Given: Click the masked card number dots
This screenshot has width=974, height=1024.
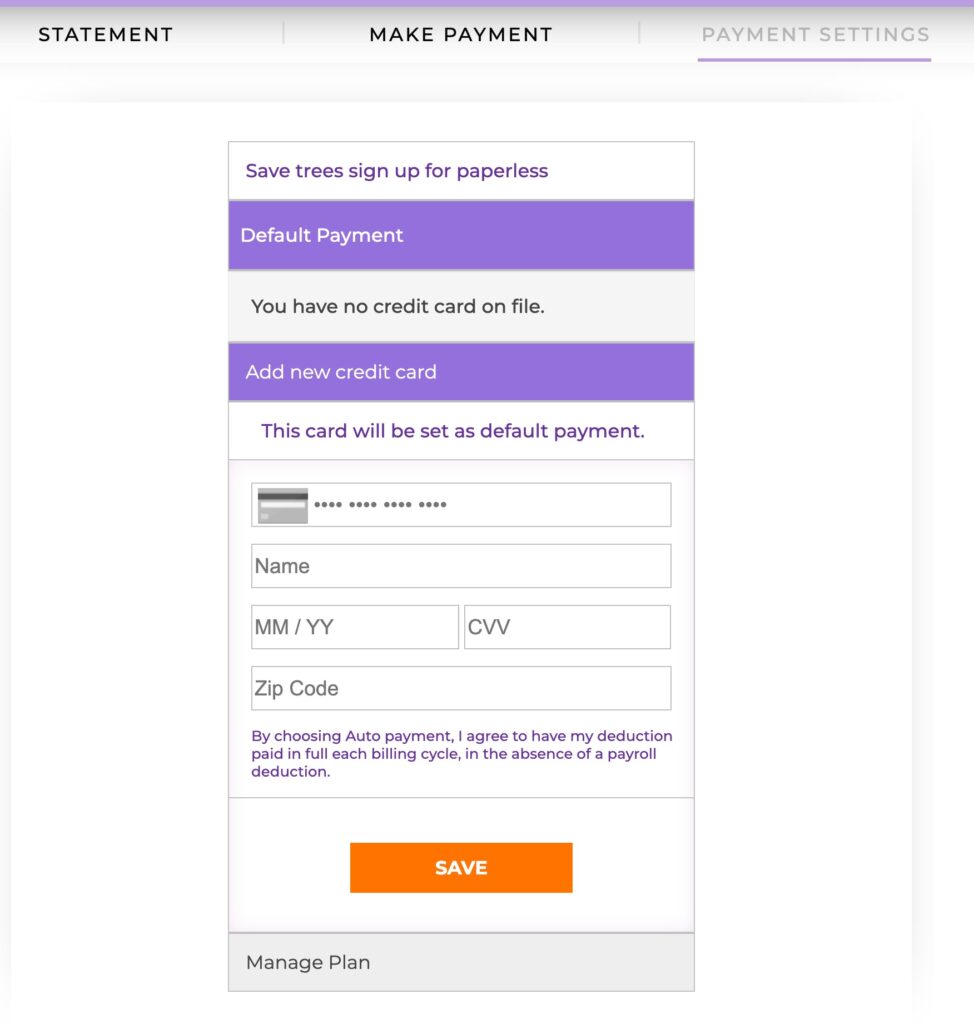Looking at the screenshot, I should (x=381, y=505).
